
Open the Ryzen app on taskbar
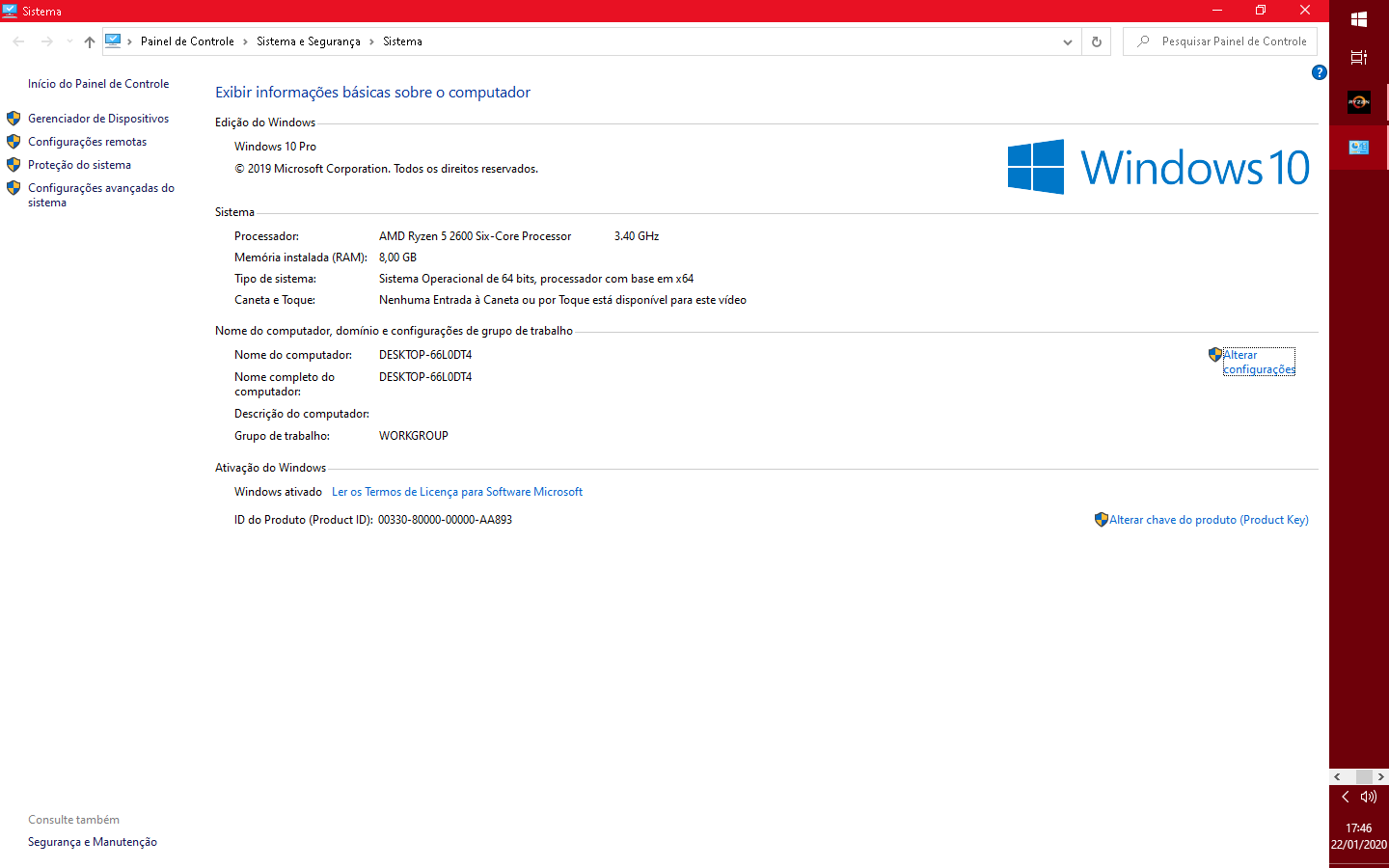1359,101
